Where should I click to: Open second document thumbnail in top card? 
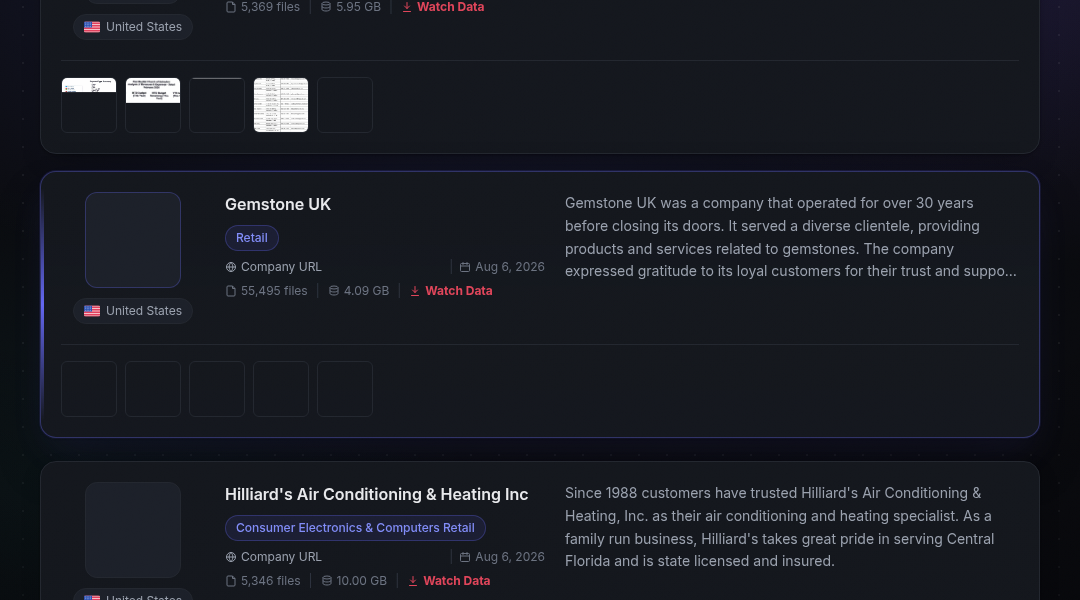pyautogui.click(x=153, y=105)
